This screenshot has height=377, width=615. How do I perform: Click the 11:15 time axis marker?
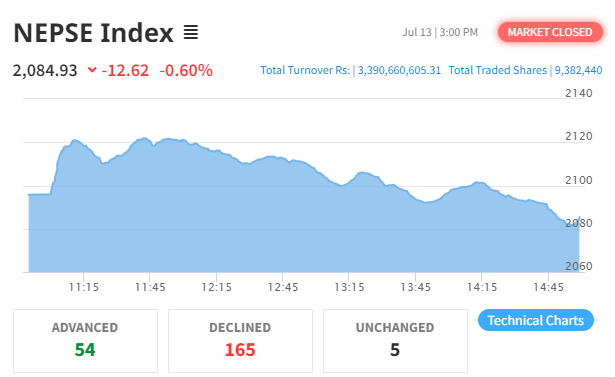click(x=84, y=287)
